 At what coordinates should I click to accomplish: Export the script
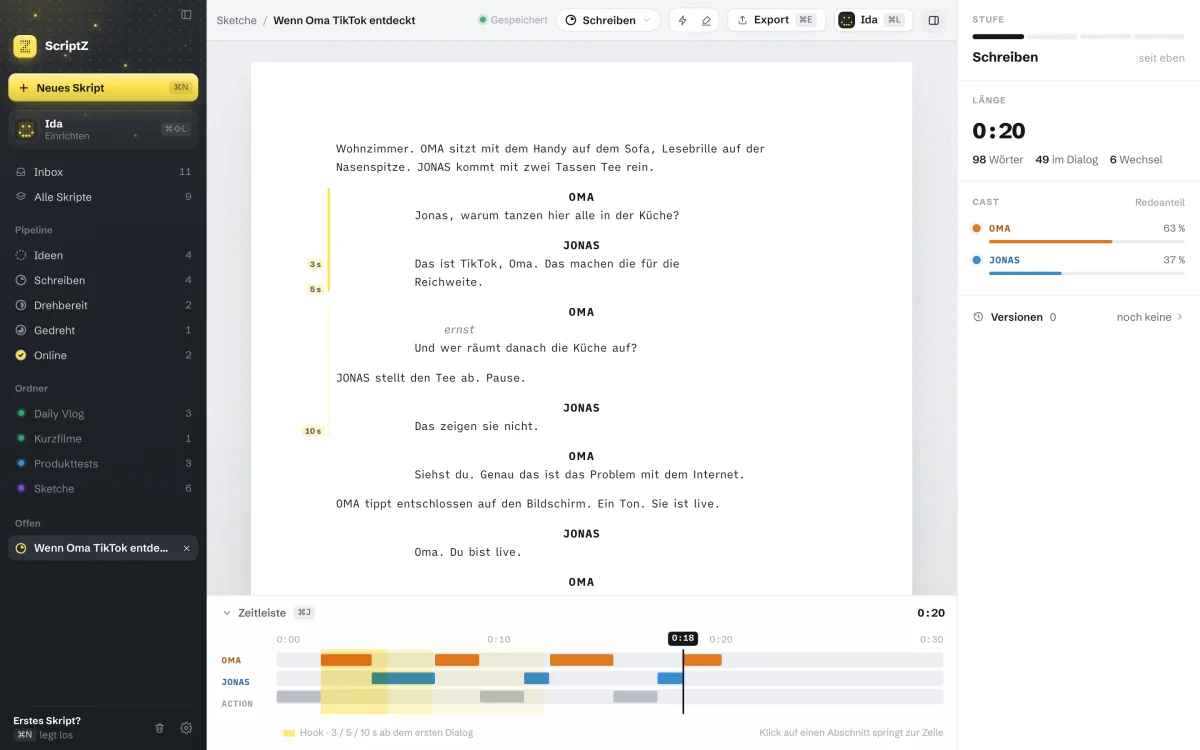click(x=777, y=20)
